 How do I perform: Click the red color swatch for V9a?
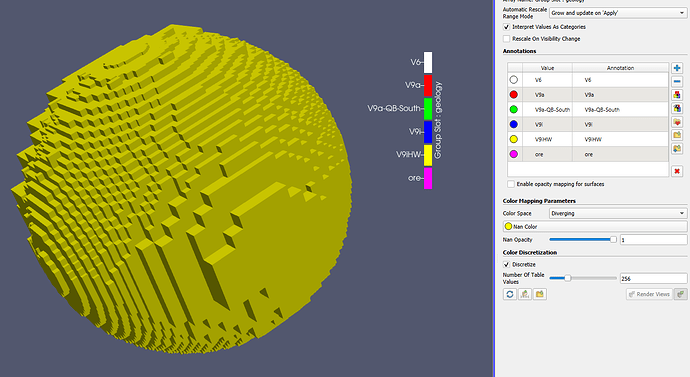pos(514,95)
